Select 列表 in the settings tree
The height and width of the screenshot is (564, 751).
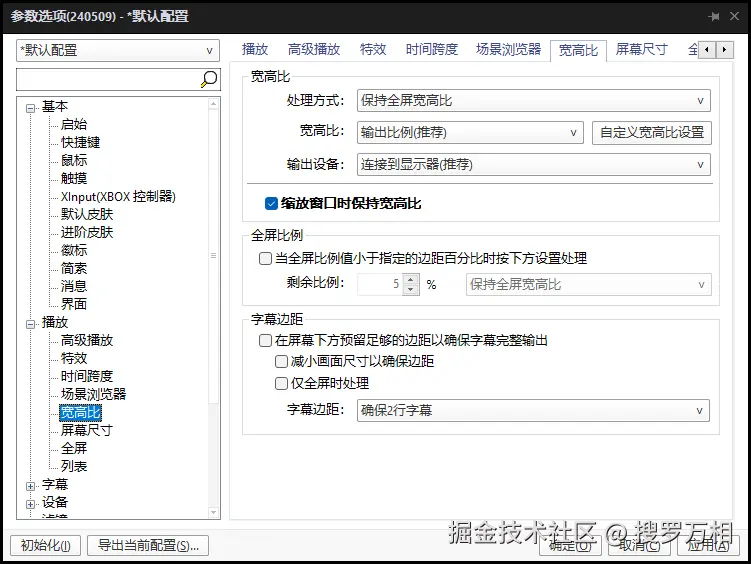click(74, 466)
